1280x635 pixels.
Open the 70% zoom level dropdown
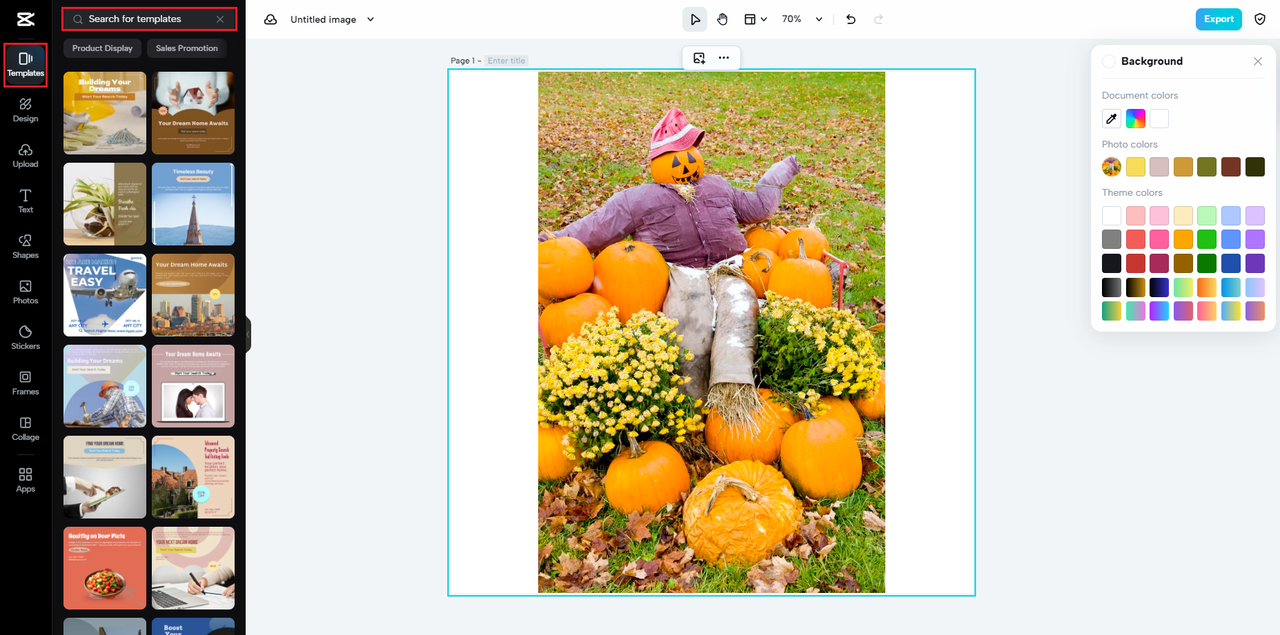coord(802,19)
